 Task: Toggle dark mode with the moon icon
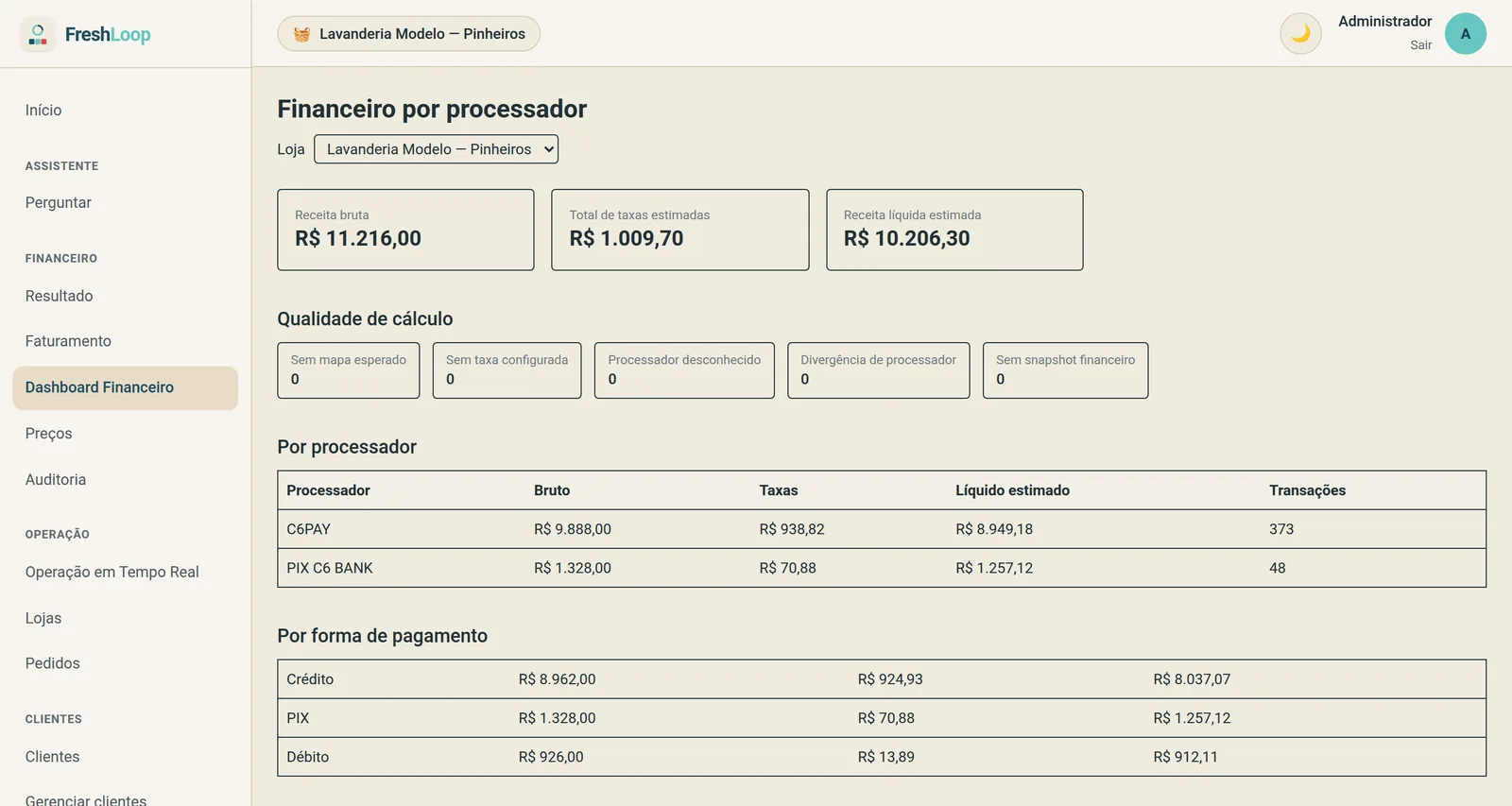coord(1300,34)
